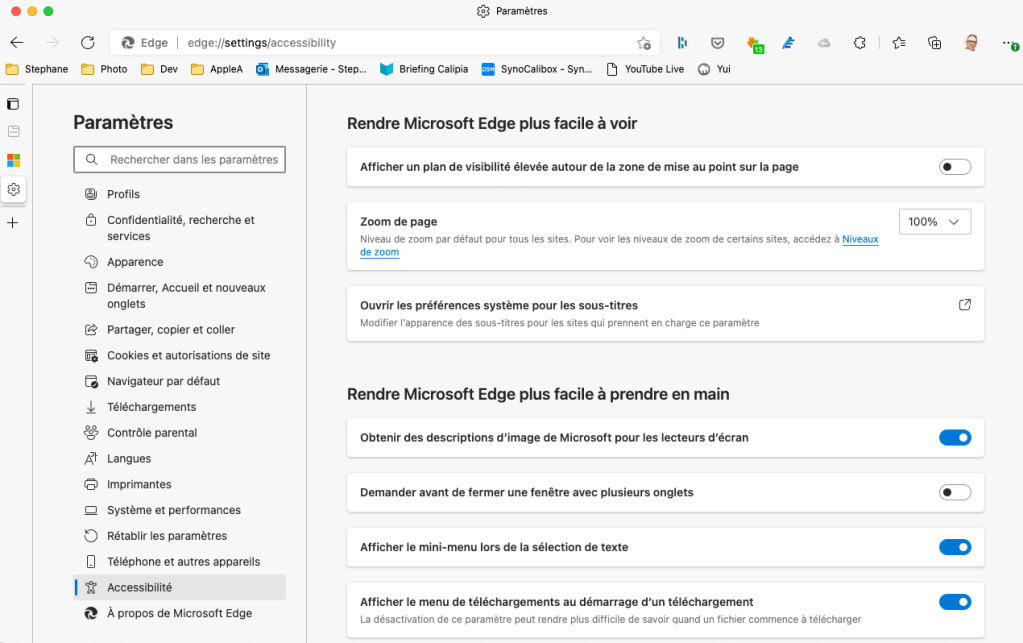Turn on ask before closing multiple tabs
This screenshot has height=643, width=1023.
(955, 492)
